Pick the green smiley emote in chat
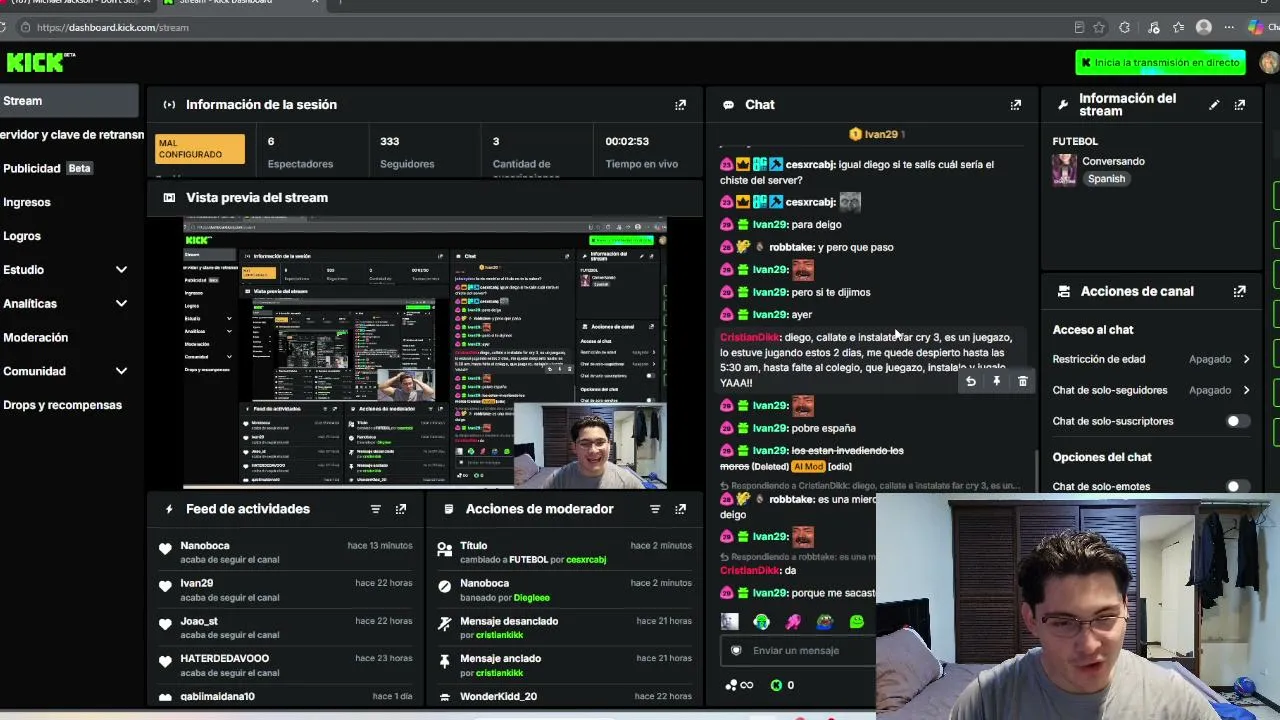The width and height of the screenshot is (1280, 720). pyautogui.click(x=857, y=621)
